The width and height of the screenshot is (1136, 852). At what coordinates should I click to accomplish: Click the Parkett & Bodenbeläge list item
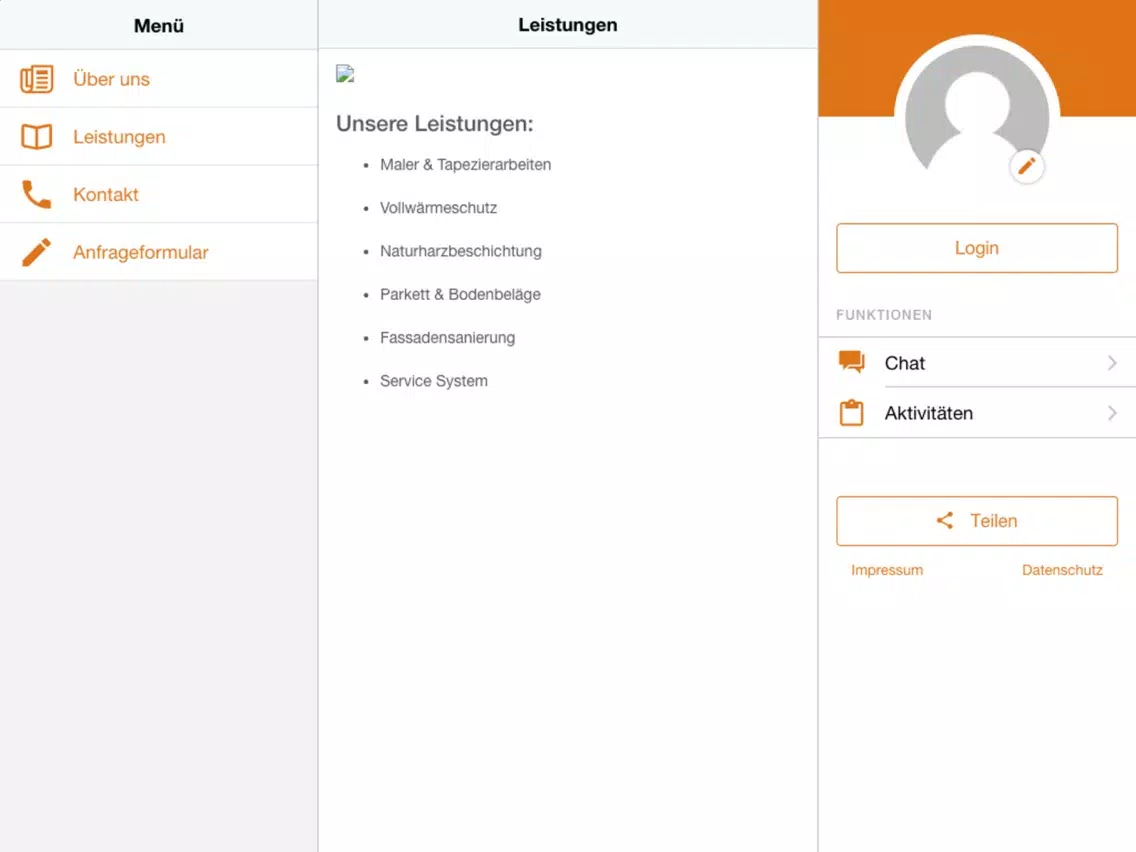click(x=460, y=295)
